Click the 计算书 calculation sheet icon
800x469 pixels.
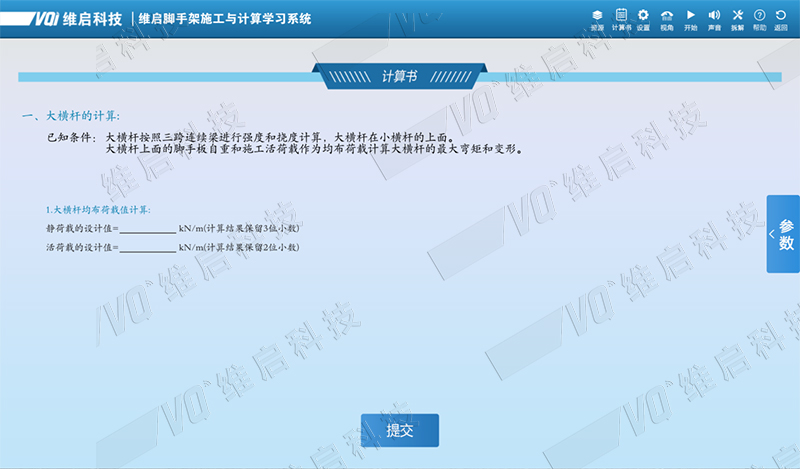(621, 18)
